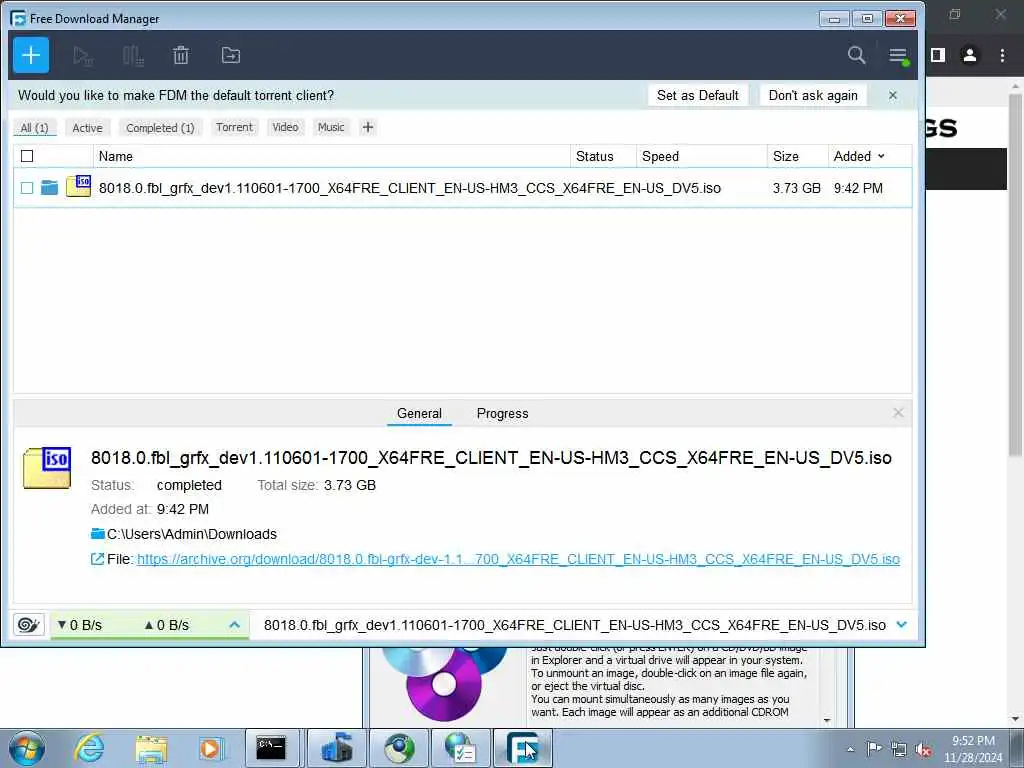Select the 9:42 PM added time cell
The height and width of the screenshot is (768, 1024).
(858, 188)
